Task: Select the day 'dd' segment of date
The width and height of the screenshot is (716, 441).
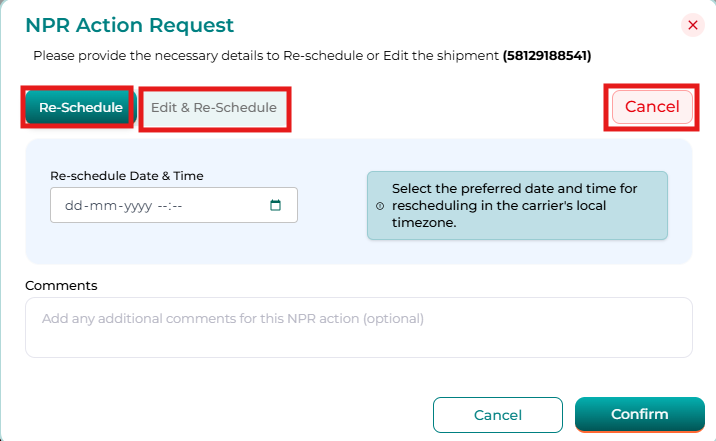Action: [73, 206]
